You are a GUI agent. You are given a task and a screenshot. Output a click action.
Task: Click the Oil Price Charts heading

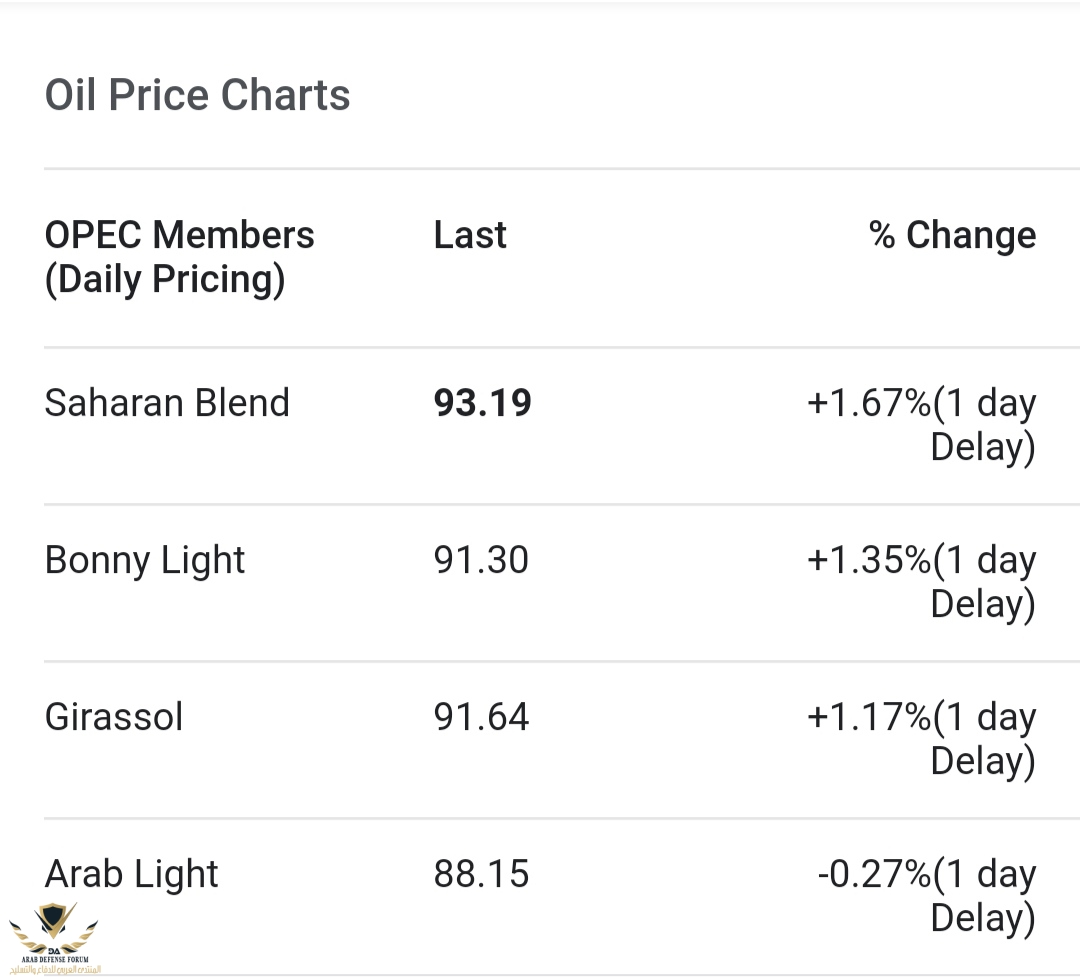tap(198, 94)
